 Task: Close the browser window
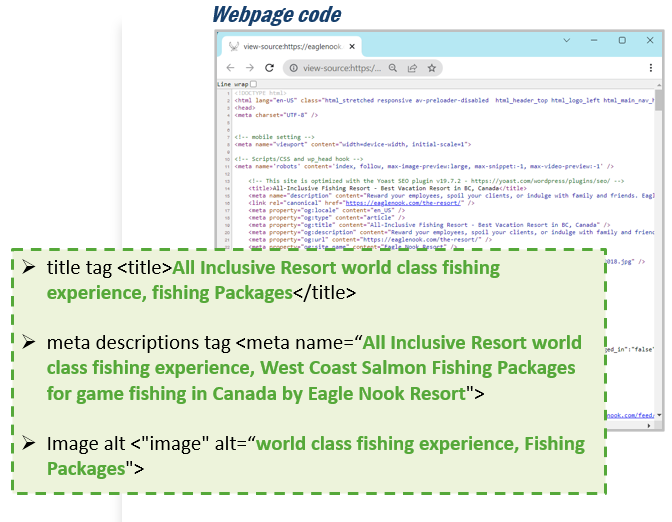pyautogui.click(x=650, y=40)
